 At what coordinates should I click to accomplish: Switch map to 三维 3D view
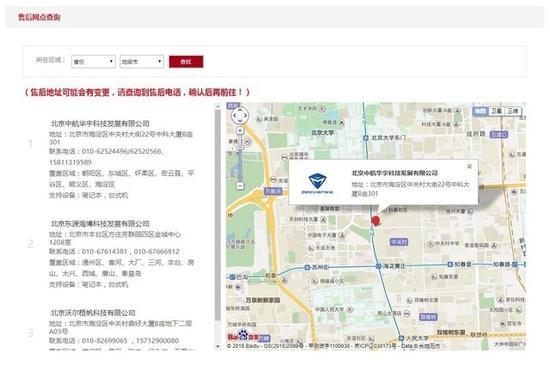coord(513,111)
